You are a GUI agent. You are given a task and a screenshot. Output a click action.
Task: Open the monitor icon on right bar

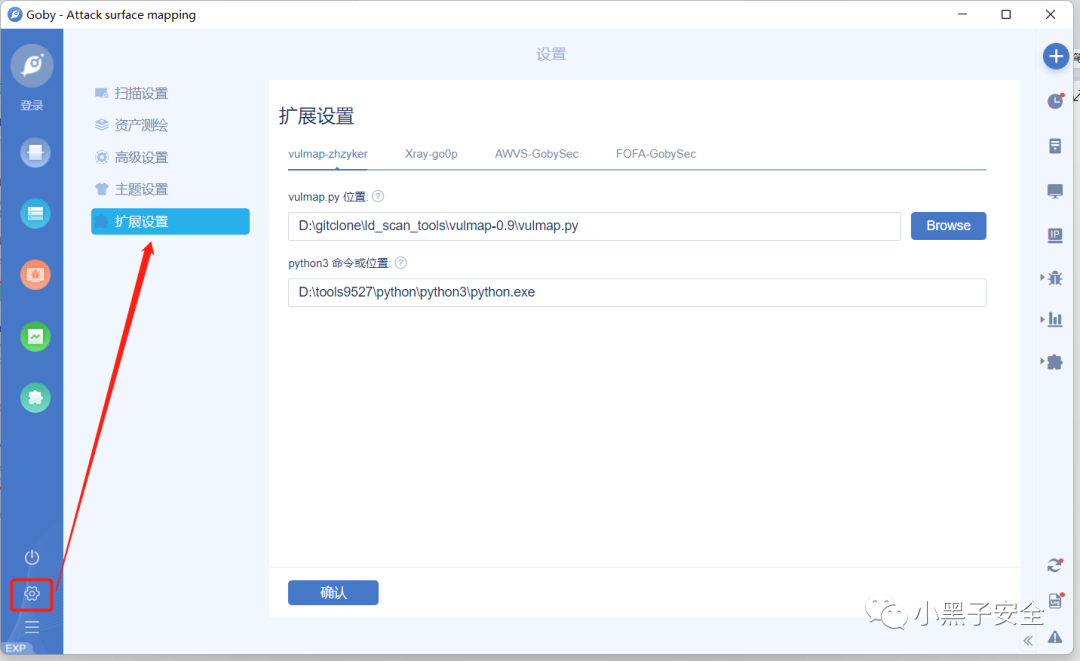click(1055, 191)
